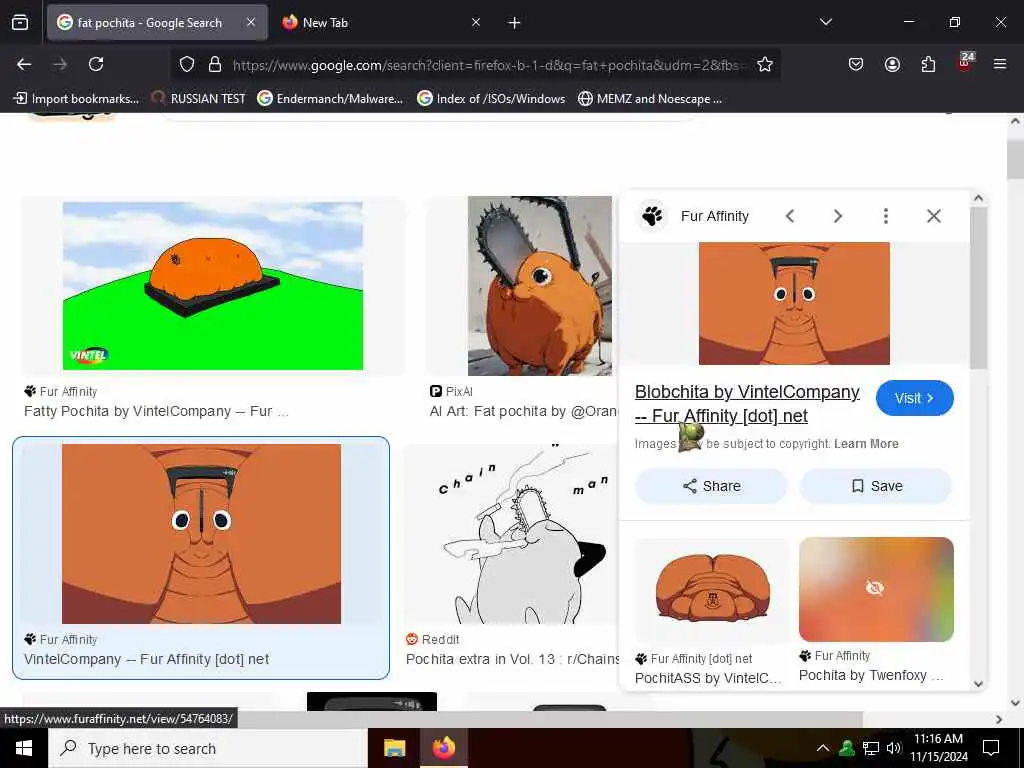
Task: Open the Index of /ISOs/Windows bookmark
Action: point(491,99)
